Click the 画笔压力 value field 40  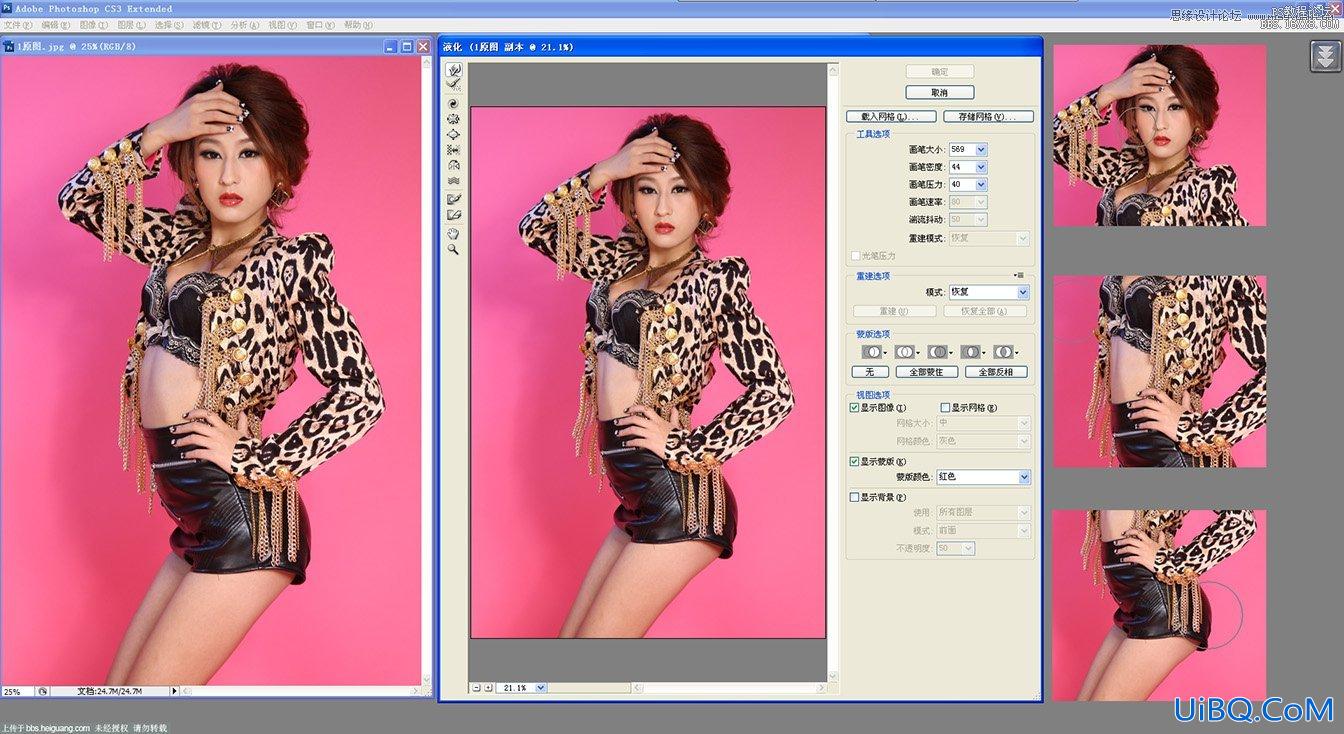point(961,185)
